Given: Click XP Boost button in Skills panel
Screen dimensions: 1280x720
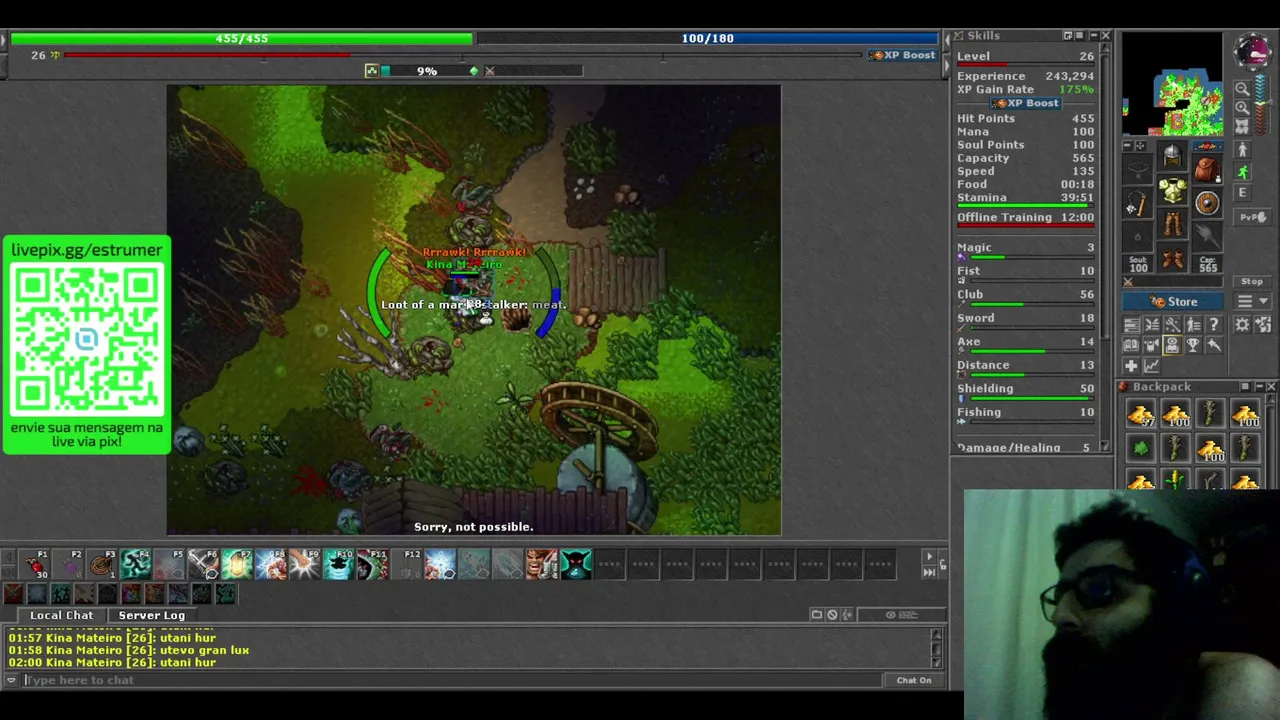Looking at the screenshot, I should pos(1025,103).
